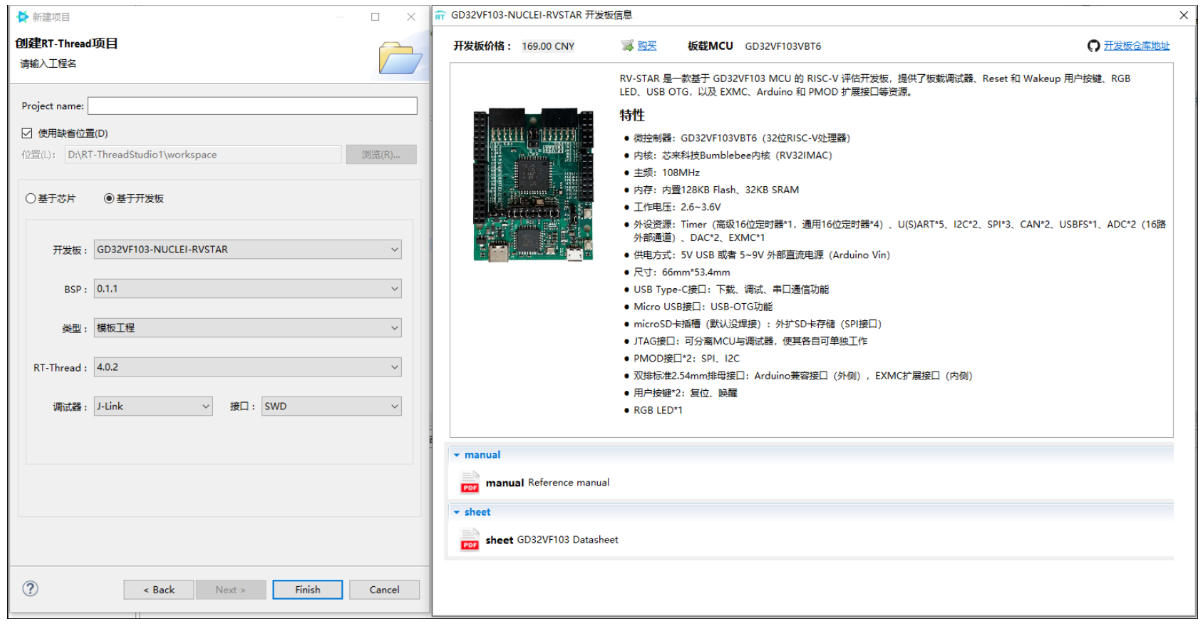
Task: Click the GitHub repository icon
Action: click(x=1094, y=46)
